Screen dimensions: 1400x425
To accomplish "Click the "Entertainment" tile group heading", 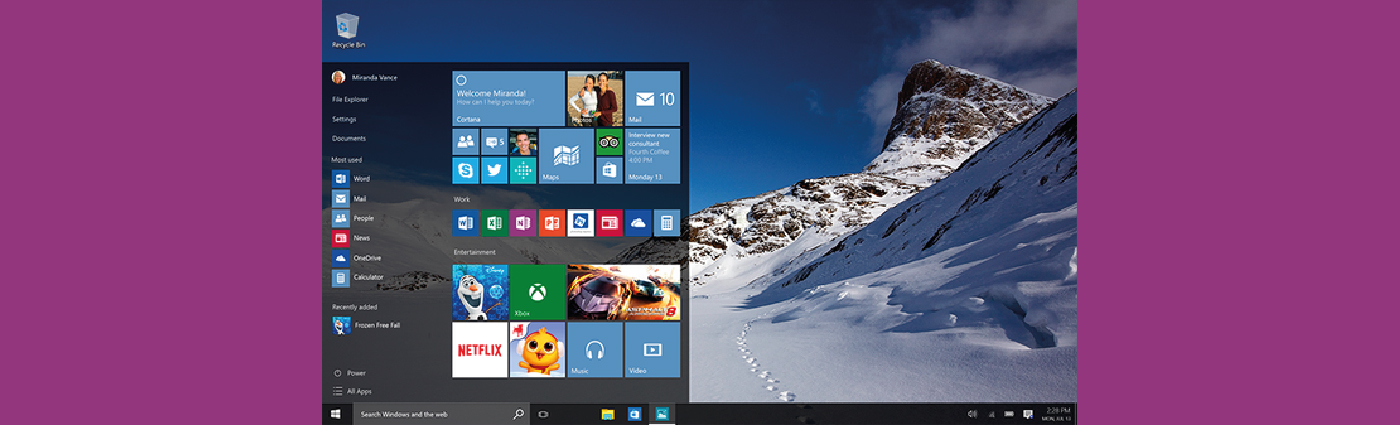I will click(474, 252).
